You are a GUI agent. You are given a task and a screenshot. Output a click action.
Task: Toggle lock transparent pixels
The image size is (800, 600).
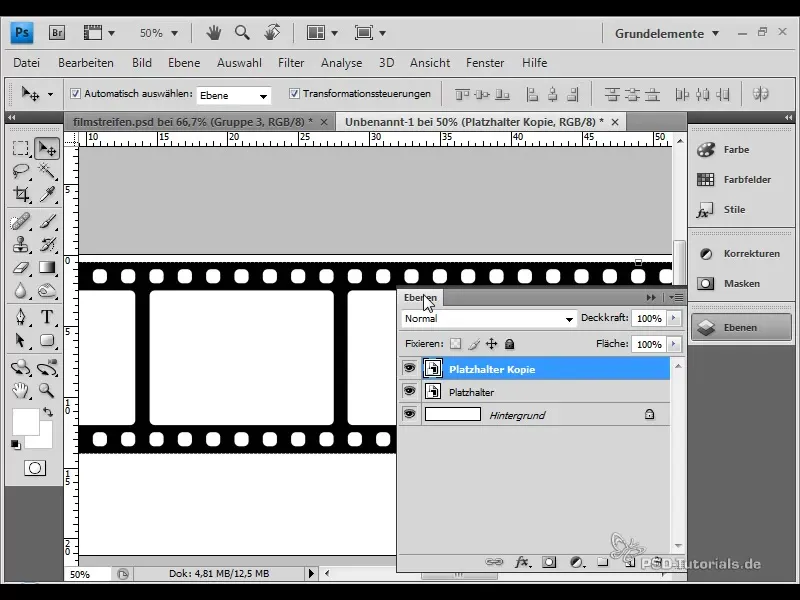456,344
